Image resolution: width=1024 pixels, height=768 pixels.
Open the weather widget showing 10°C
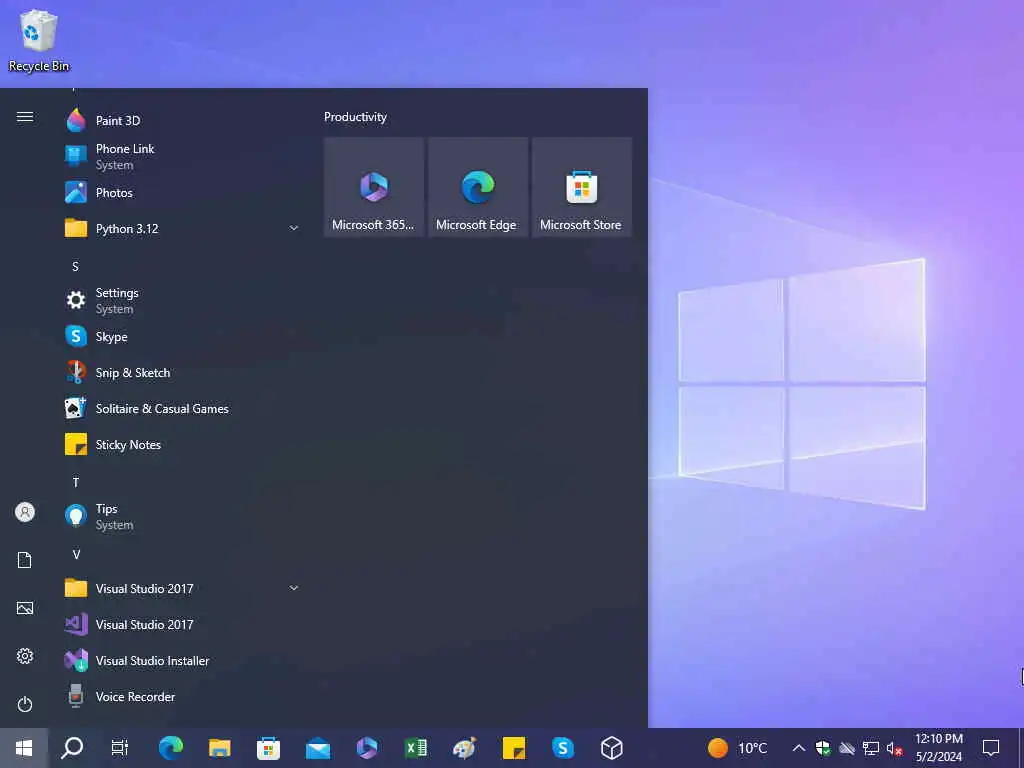(739, 748)
